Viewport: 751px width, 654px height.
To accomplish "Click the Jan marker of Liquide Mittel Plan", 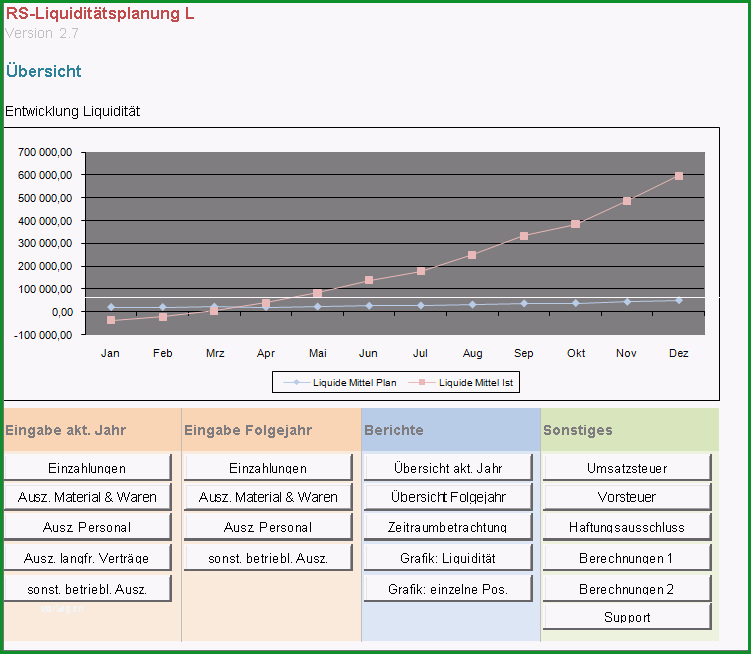I will pos(111,307).
